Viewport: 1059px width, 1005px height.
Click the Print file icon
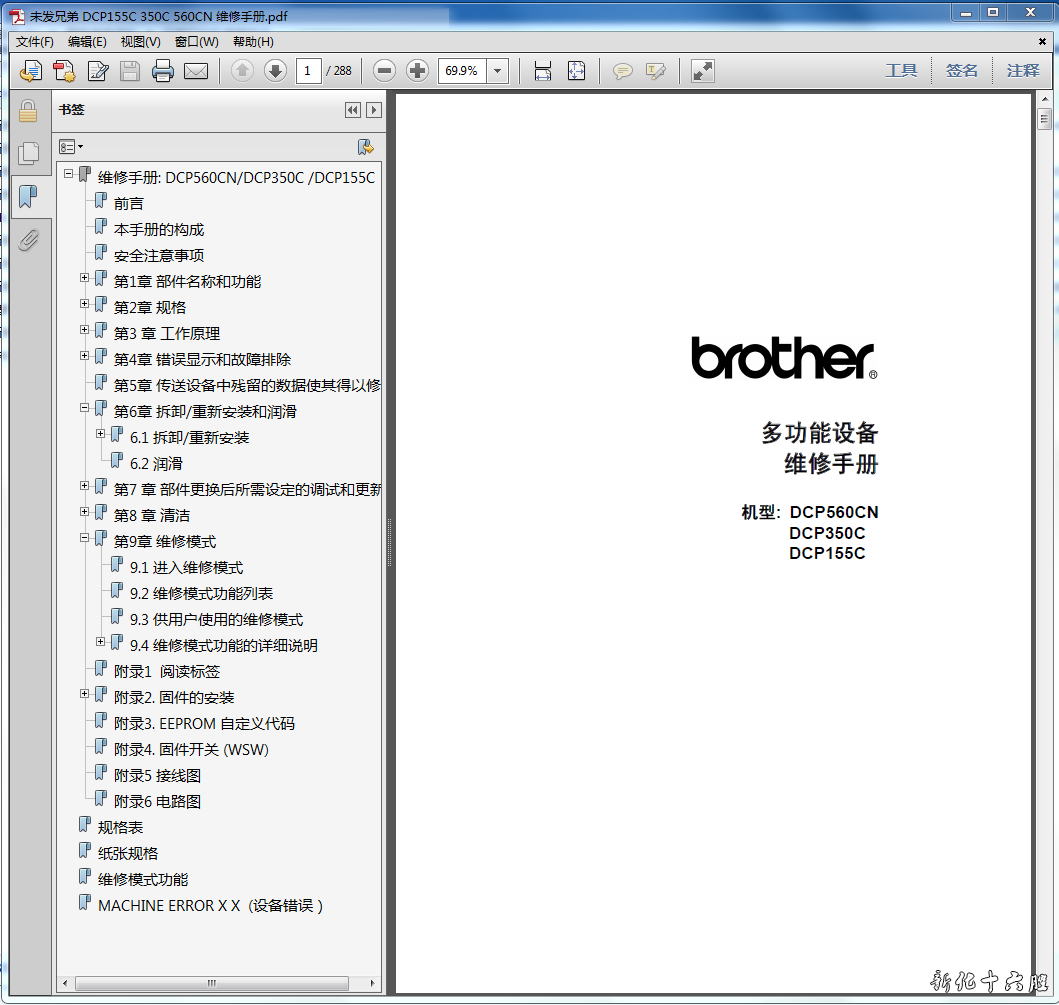click(x=163, y=71)
